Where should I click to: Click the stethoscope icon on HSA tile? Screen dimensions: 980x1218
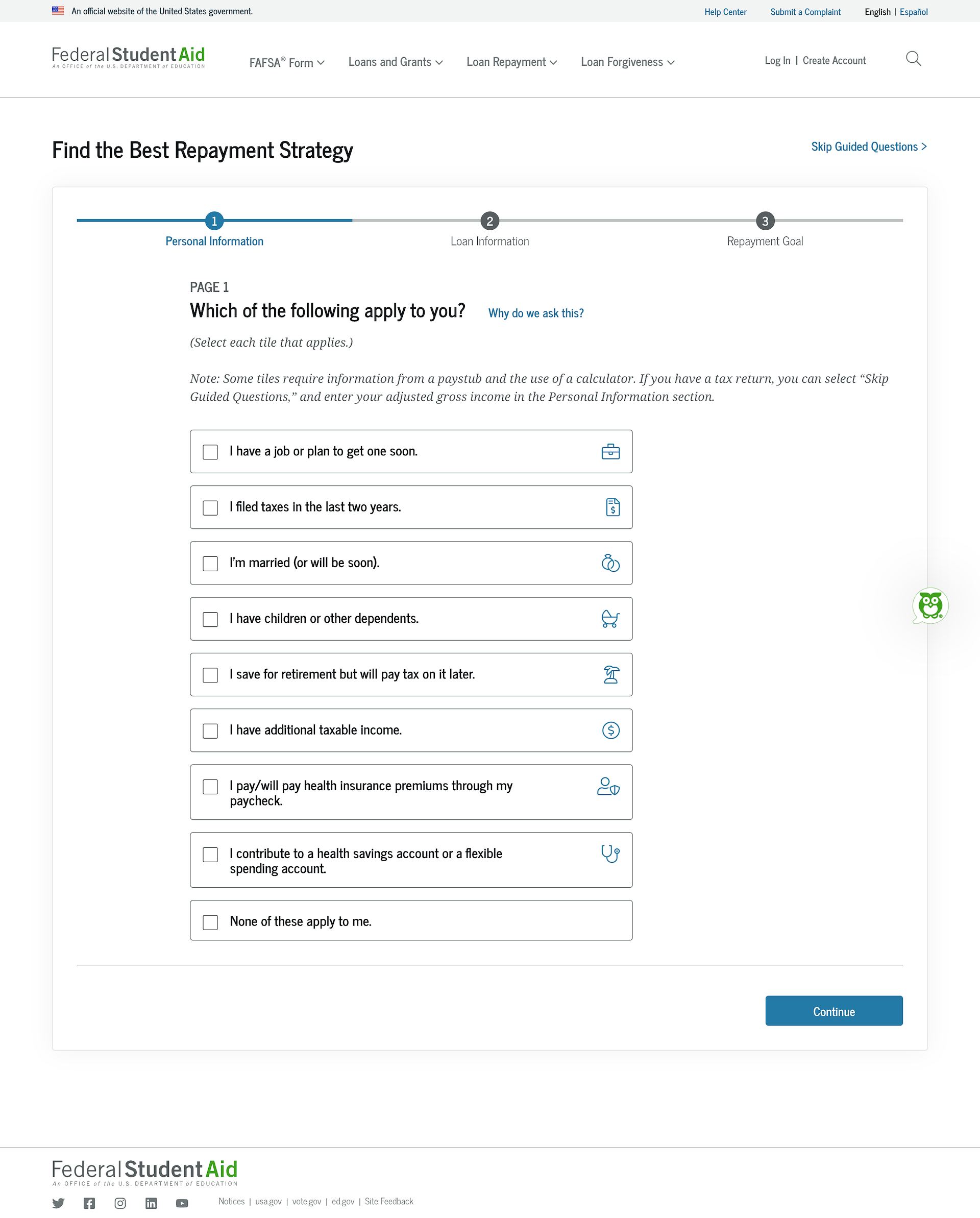tap(610, 853)
